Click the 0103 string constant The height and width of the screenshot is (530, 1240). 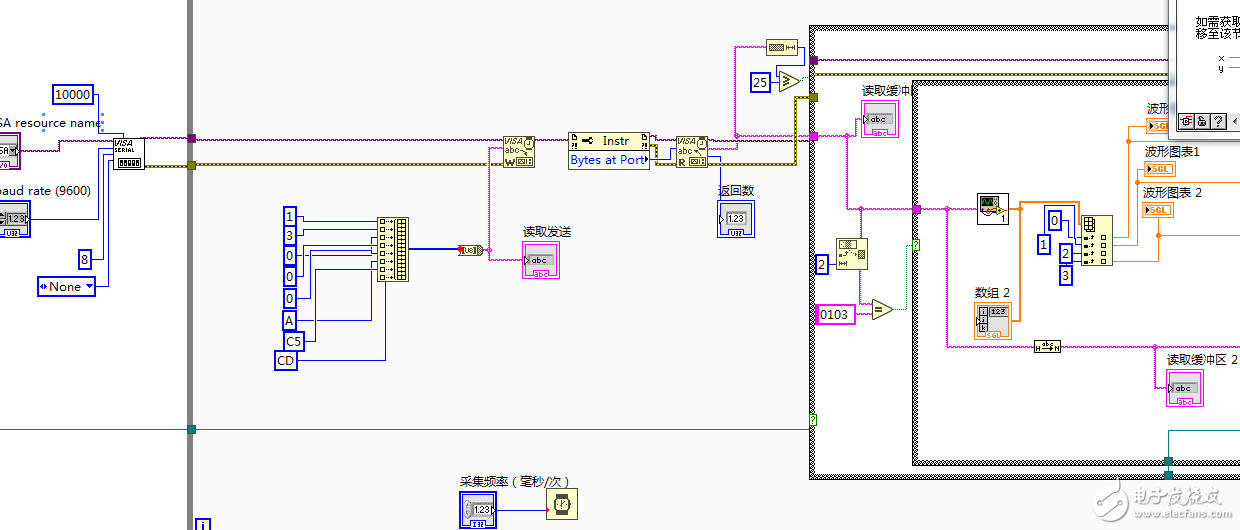pos(834,314)
